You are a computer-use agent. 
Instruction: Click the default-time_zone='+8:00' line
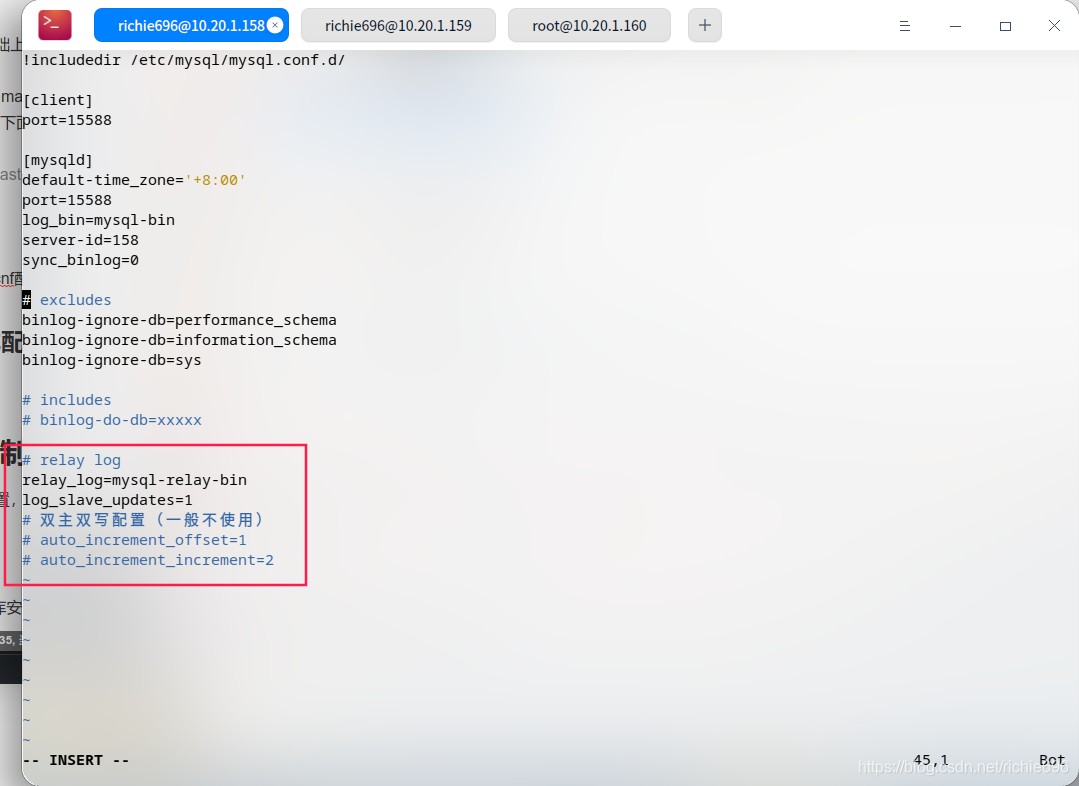pos(134,180)
